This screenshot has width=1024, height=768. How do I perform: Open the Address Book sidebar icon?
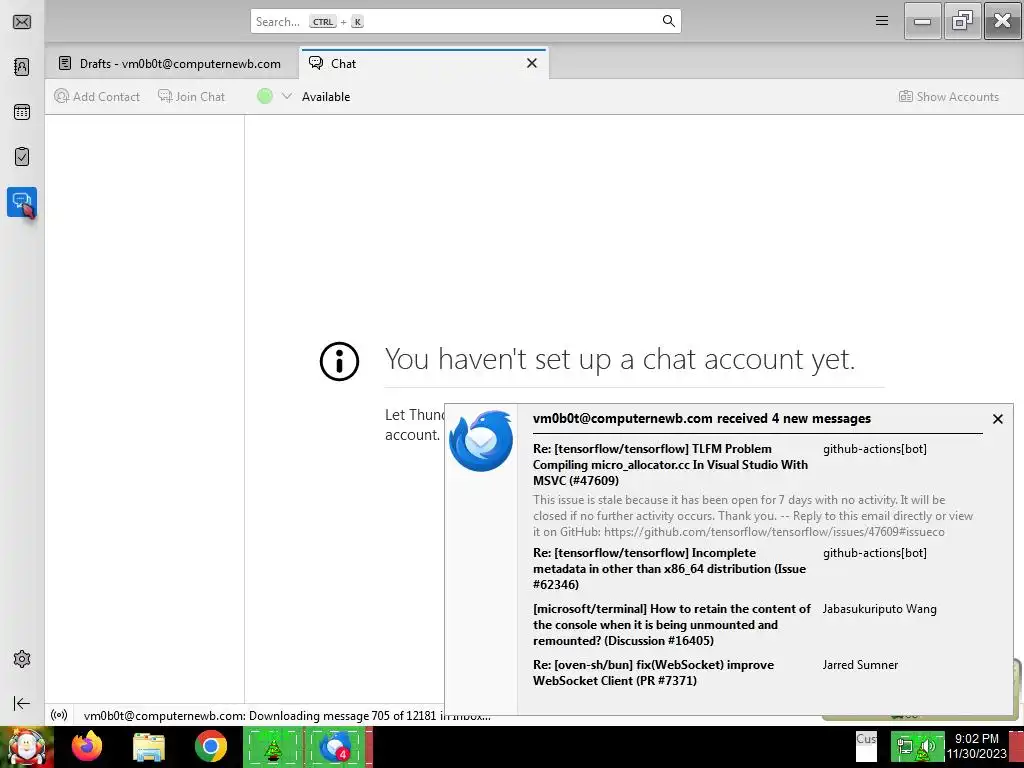coord(22,67)
